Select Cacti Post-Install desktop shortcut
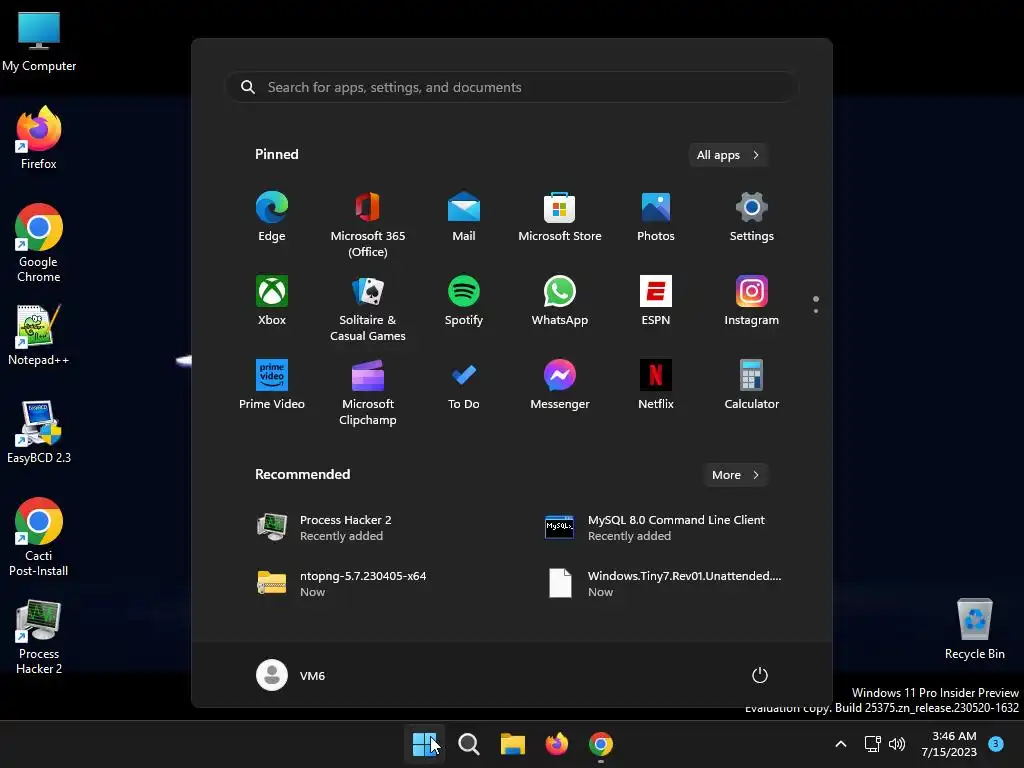Image resolution: width=1024 pixels, height=768 pixels. [x=39, y=537]
